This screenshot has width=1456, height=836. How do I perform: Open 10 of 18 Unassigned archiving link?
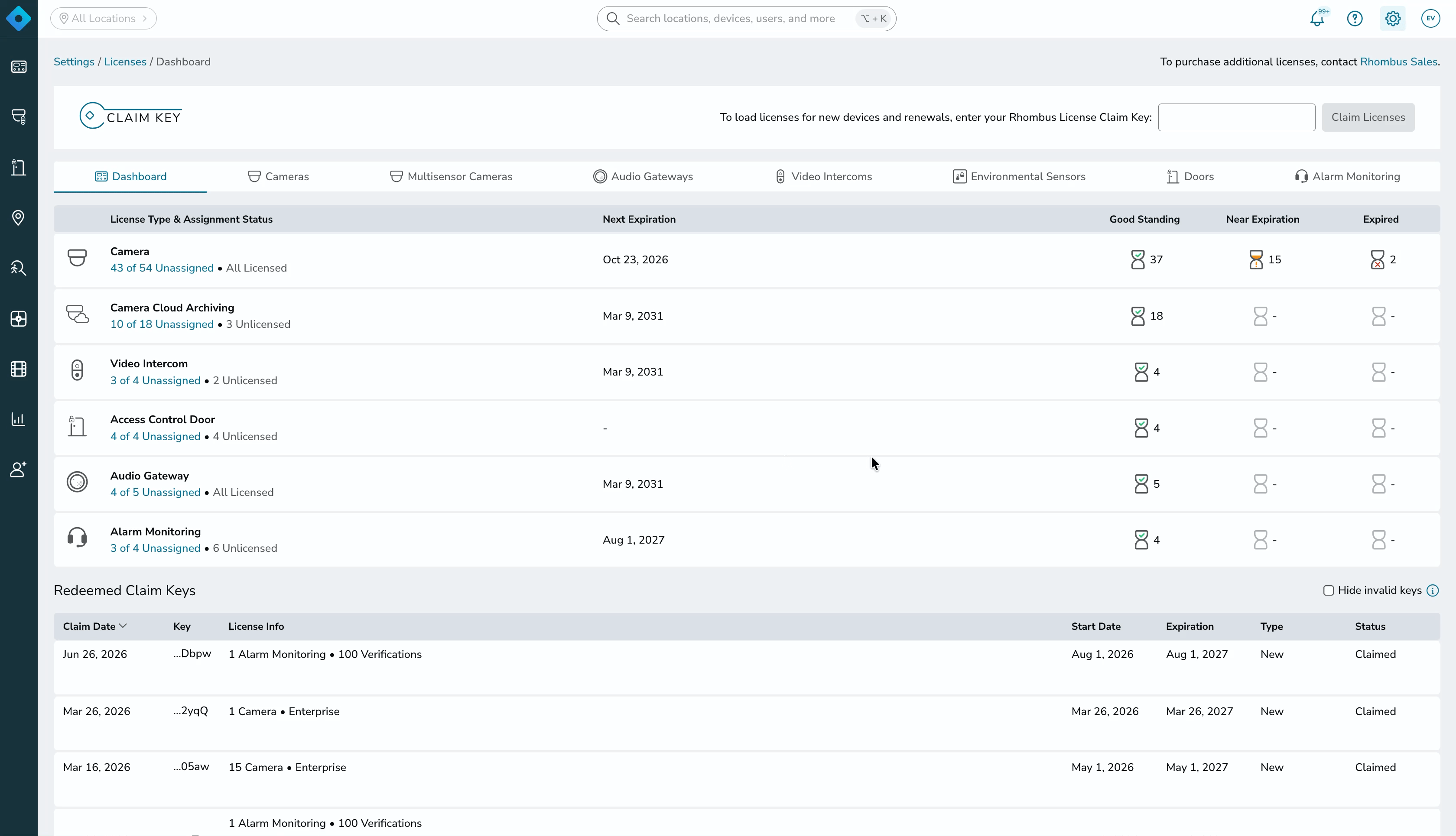pyautogui.click(x=162, y=324)
